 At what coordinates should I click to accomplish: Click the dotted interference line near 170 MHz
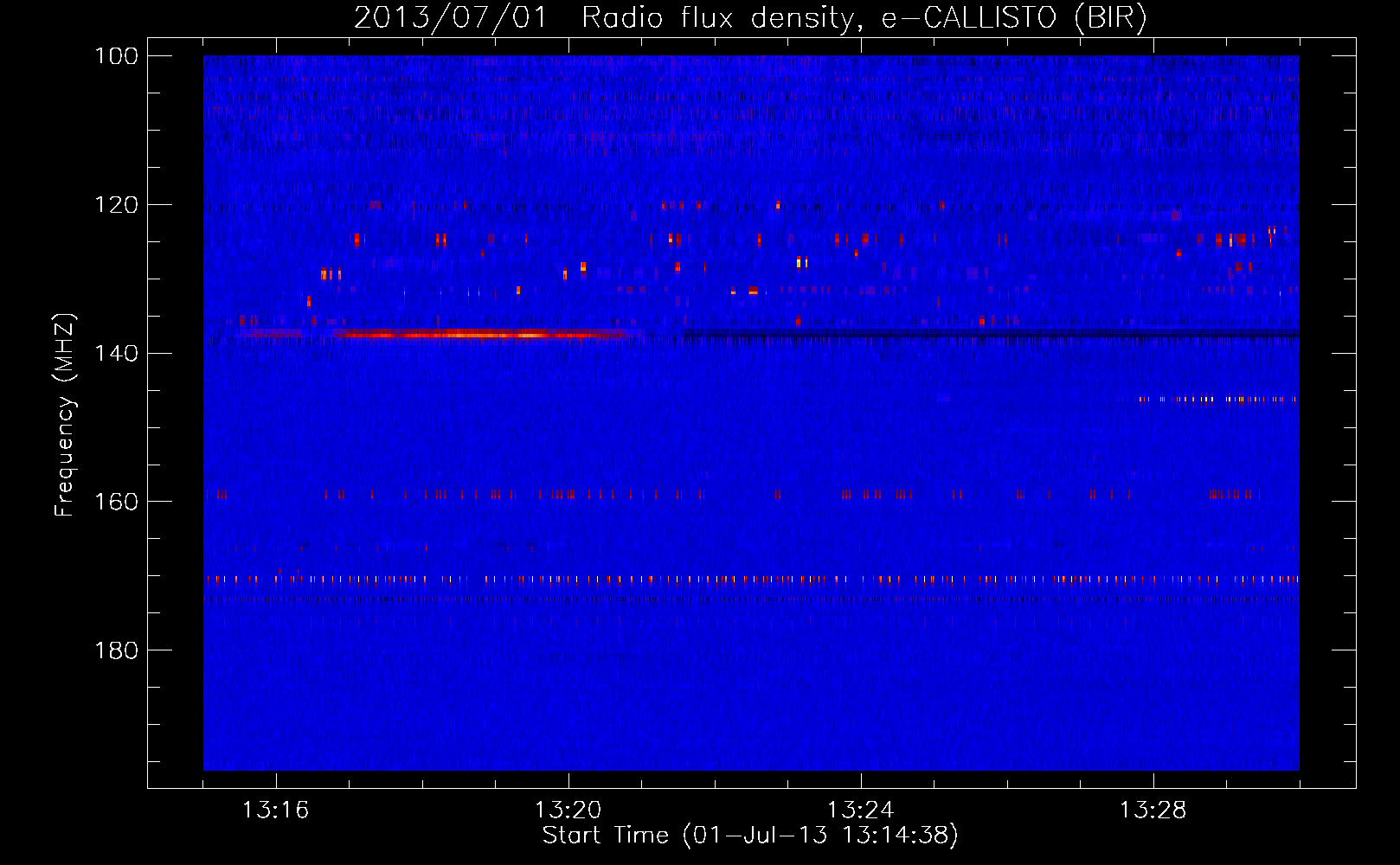coord(751,580)
